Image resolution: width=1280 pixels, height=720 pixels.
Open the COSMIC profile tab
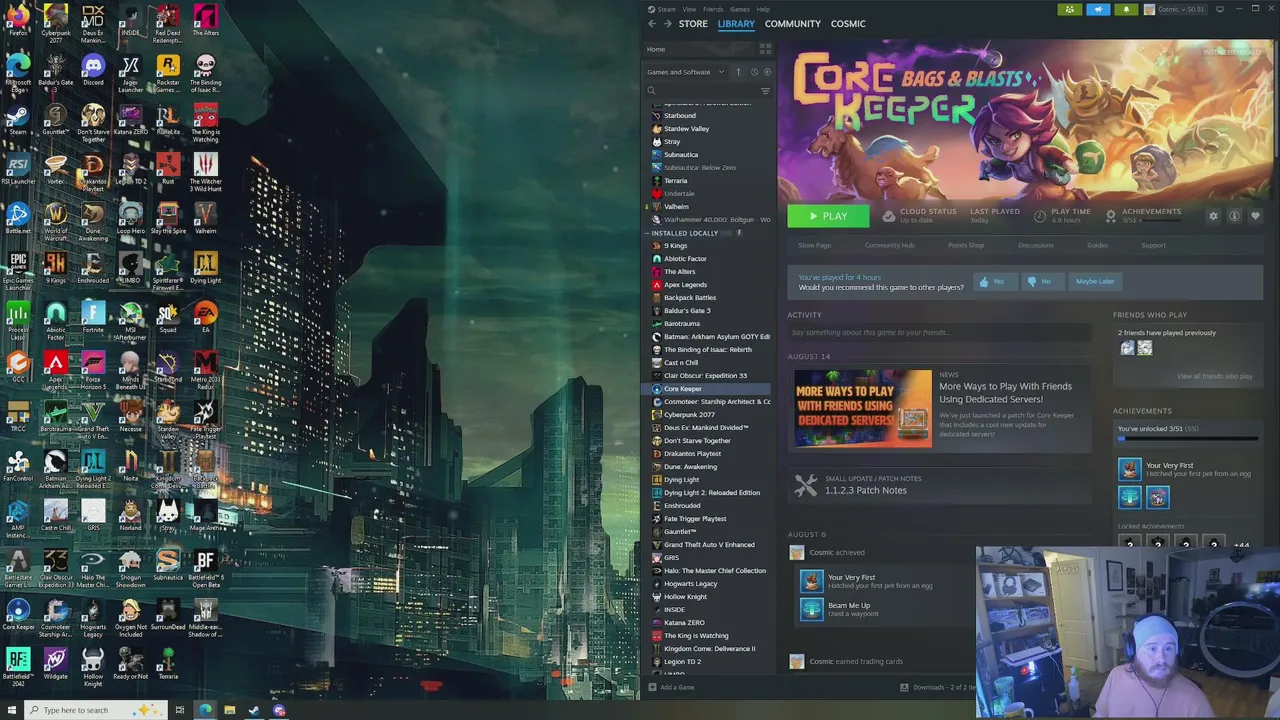tap(848, 23)
